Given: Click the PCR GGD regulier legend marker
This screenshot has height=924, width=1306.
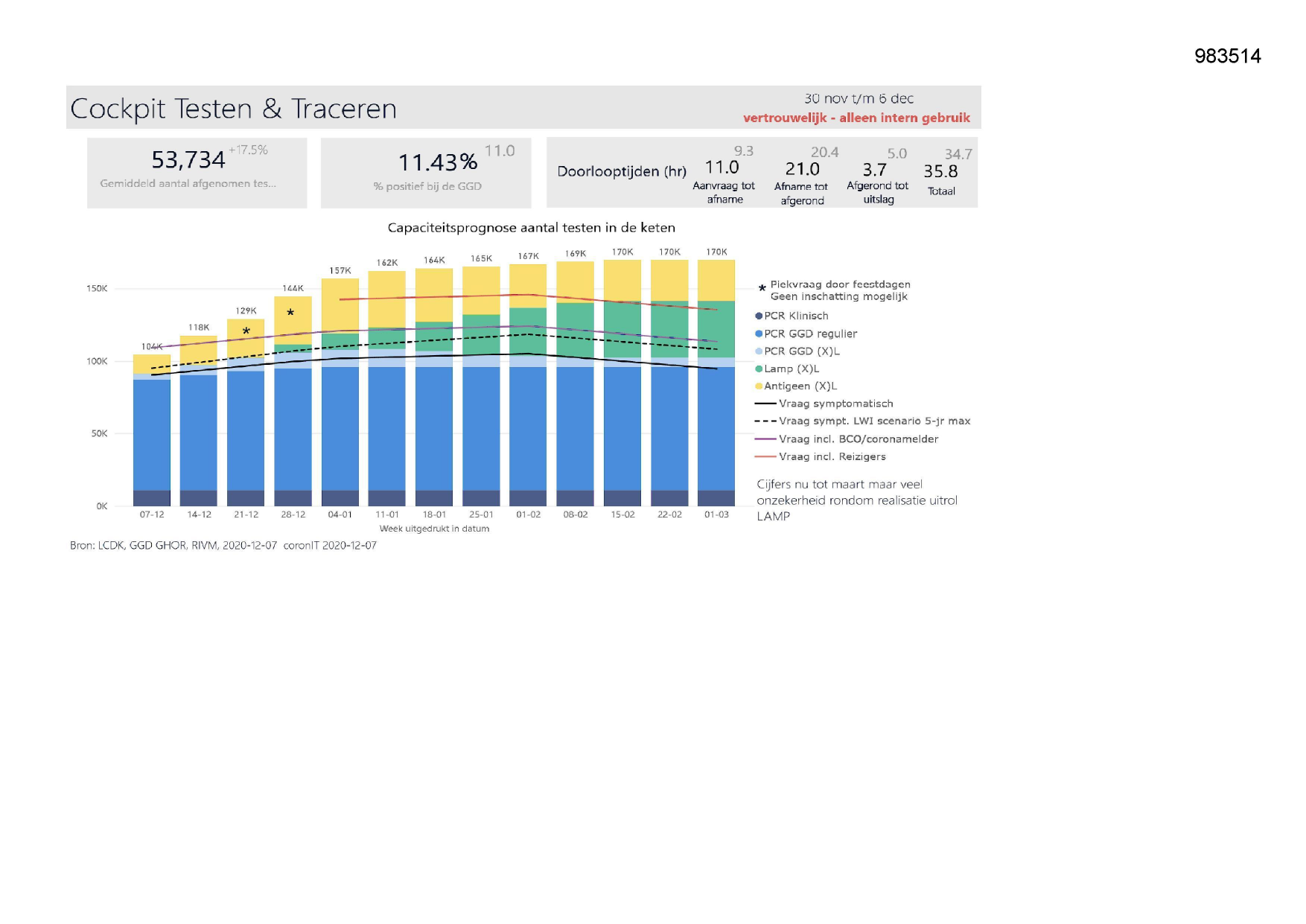Looking at the screenshot, I should tap(759, 334).
